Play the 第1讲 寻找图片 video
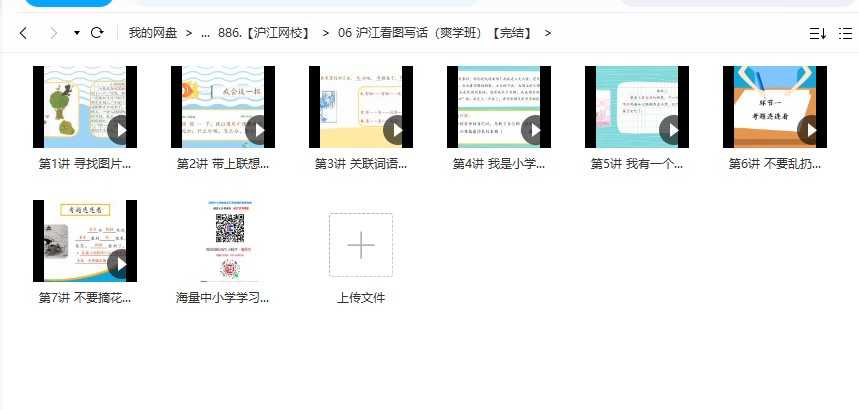 click(119, 130)
